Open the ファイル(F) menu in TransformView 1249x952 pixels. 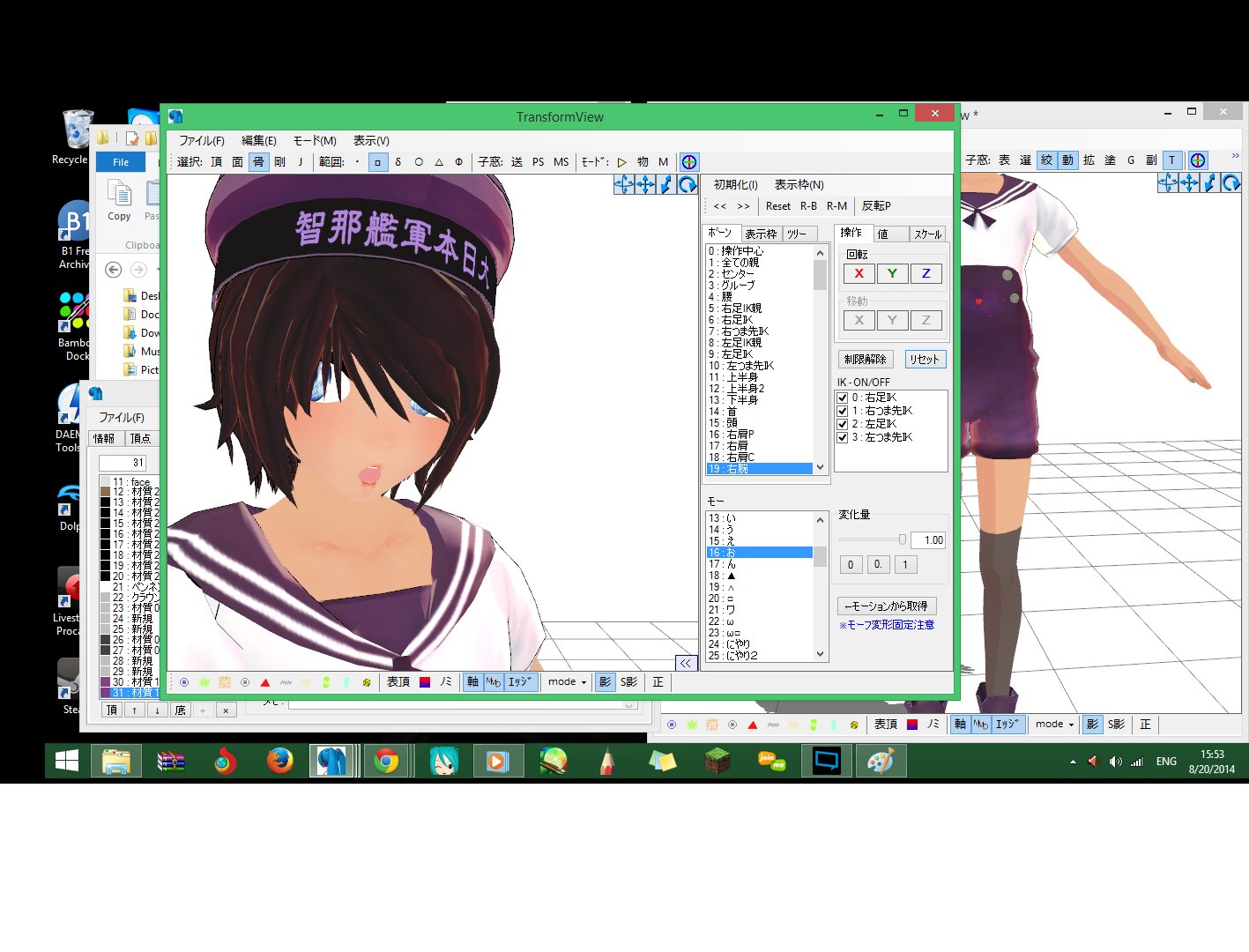[202, 141]
